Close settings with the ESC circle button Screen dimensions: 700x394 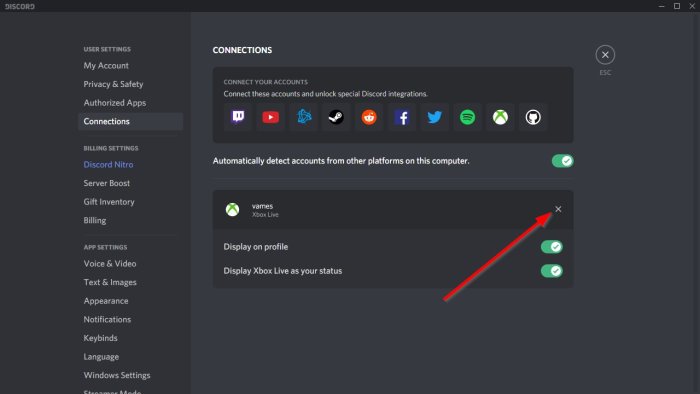click(605, 55)
